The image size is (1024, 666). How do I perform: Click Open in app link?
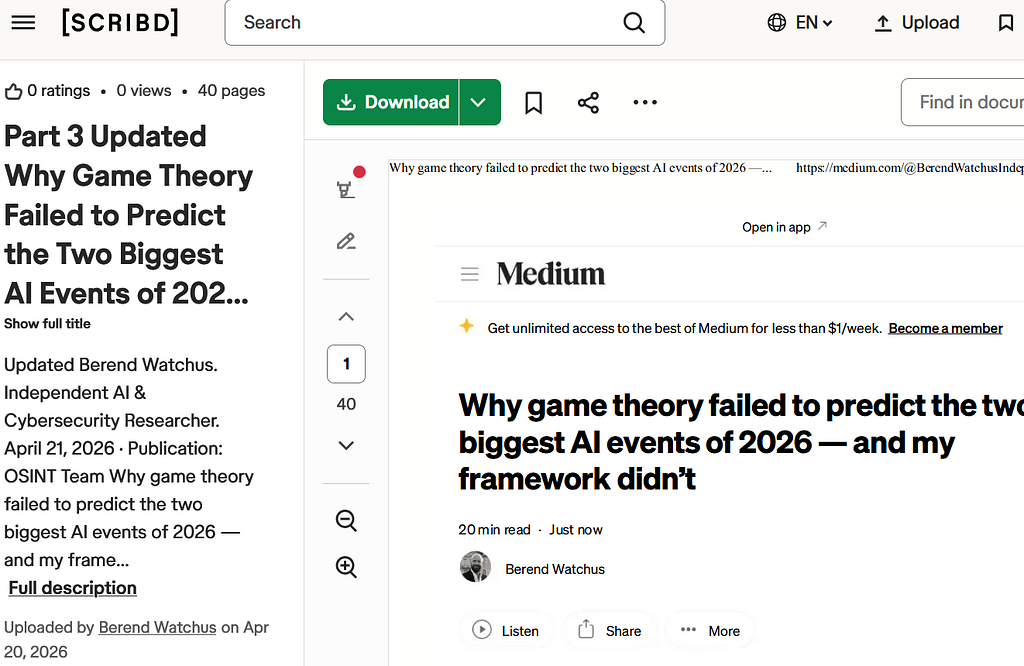(x=784, y=227)
